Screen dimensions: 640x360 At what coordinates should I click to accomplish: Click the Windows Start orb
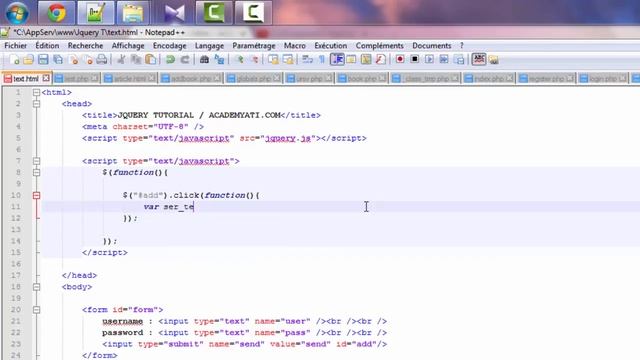tap(17, 12)
